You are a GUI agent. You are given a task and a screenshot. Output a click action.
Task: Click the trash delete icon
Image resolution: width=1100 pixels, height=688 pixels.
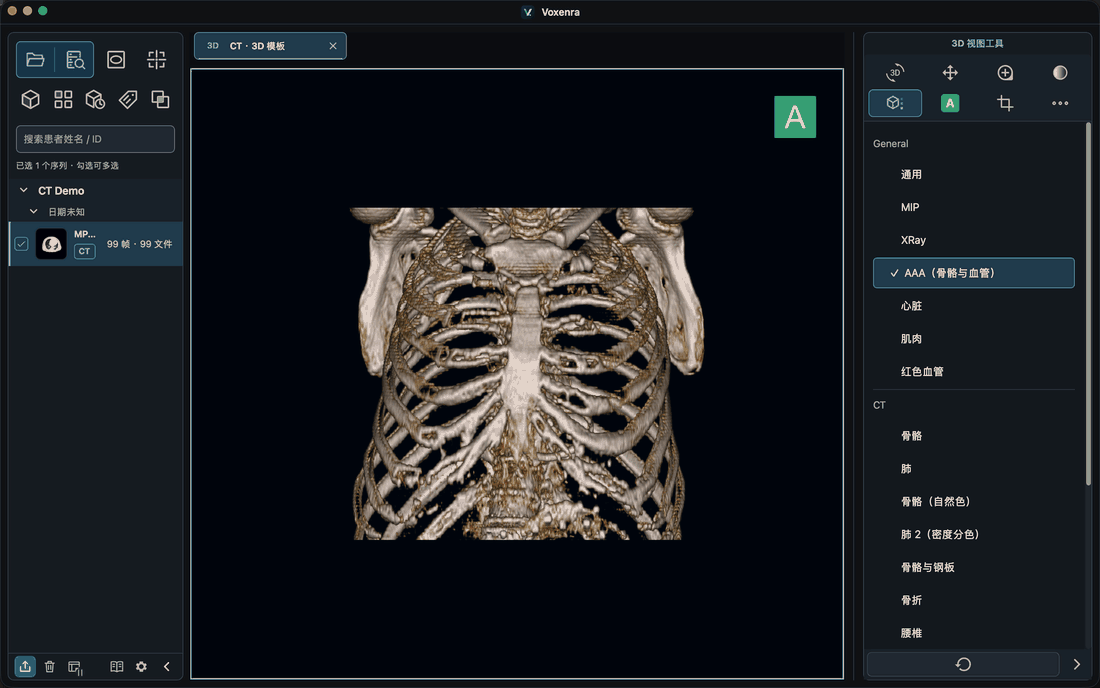click(50, 666)
